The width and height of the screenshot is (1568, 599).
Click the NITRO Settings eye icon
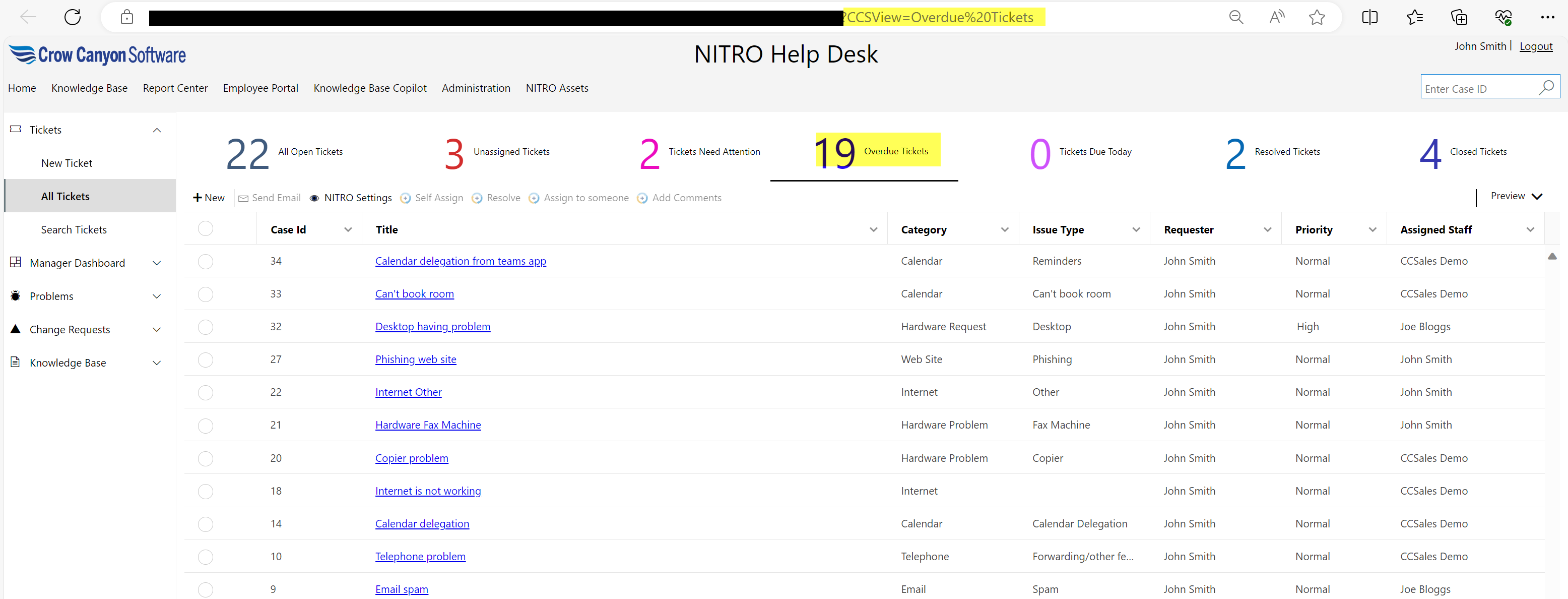(x=315, y=198)
